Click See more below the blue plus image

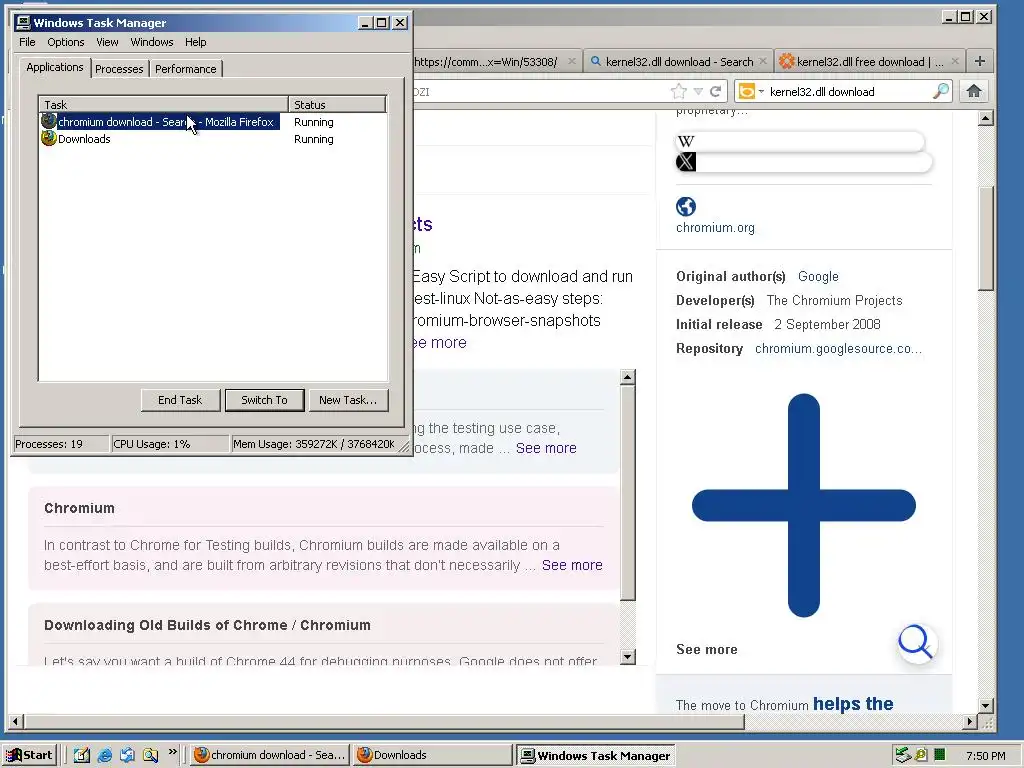(707, 649)
